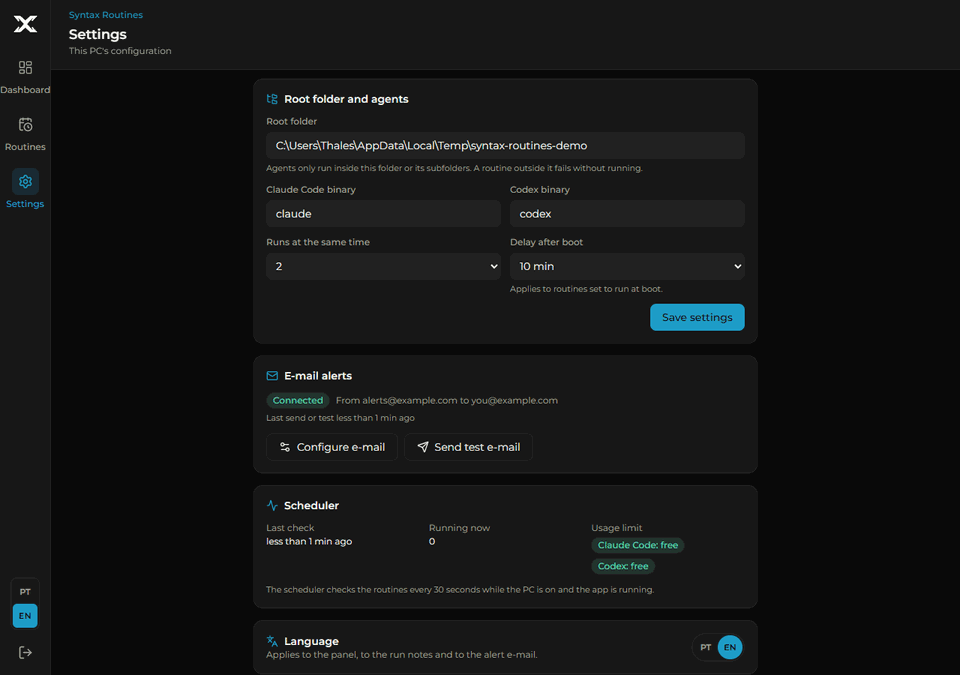Image resolution: width=960 pixels, height=675 pixels.
Task: Switch sidebar language to PT
Action: (25, 592)
